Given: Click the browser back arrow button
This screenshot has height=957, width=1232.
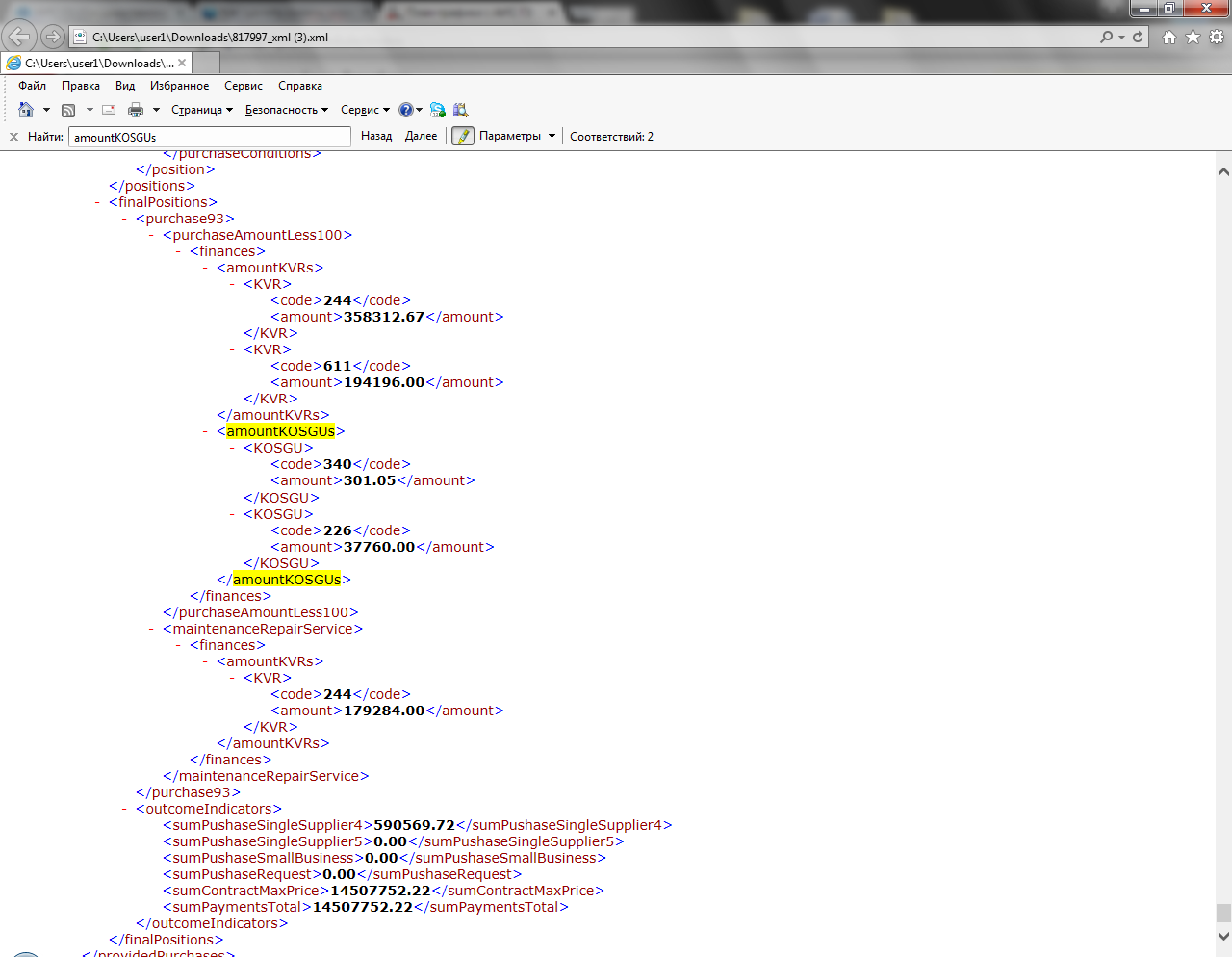Looking at the screenshot, I should [x=19, y=37].
